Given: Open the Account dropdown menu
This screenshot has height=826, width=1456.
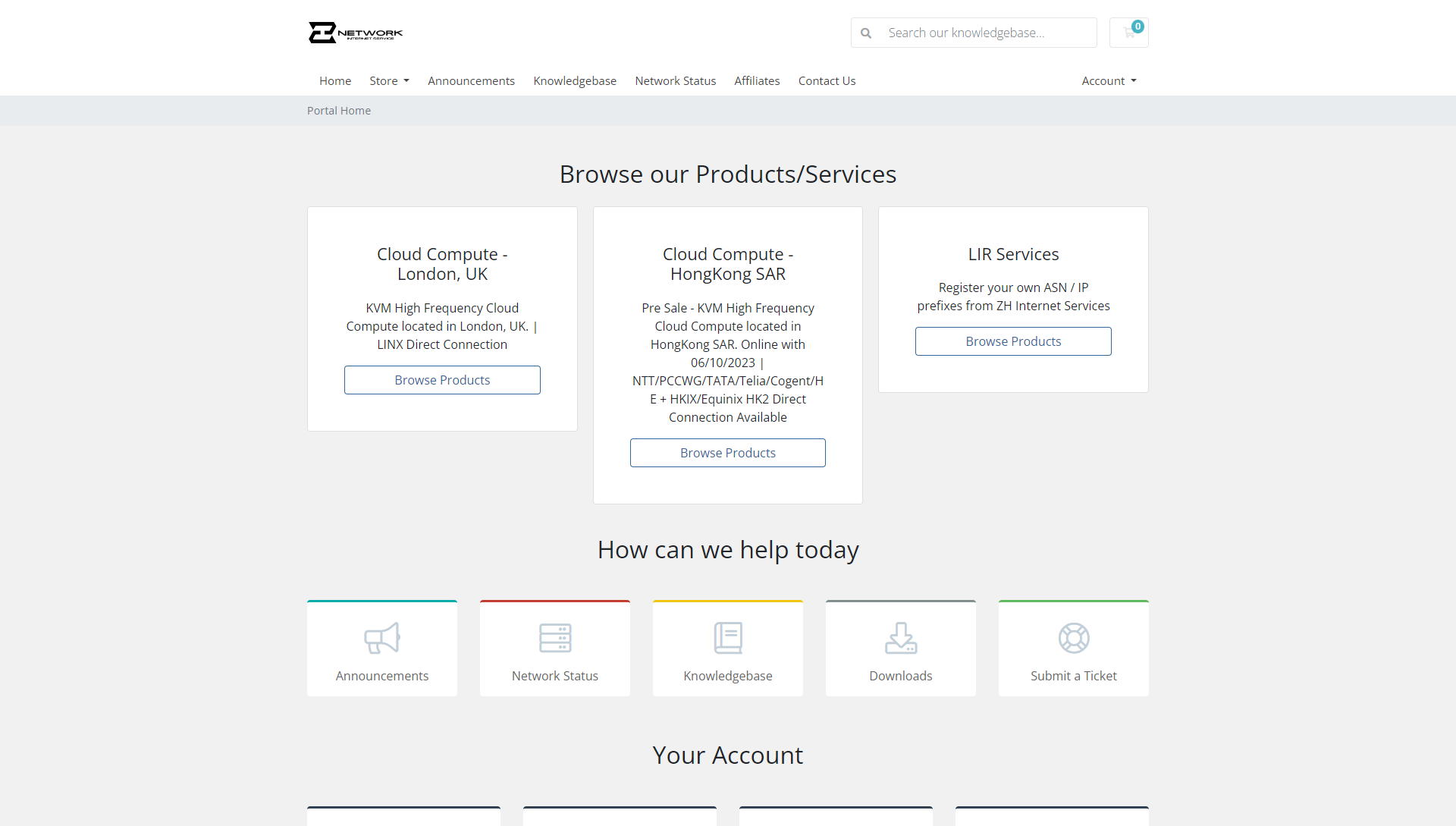Looking at the screenshot, I should pos(1108,80).
